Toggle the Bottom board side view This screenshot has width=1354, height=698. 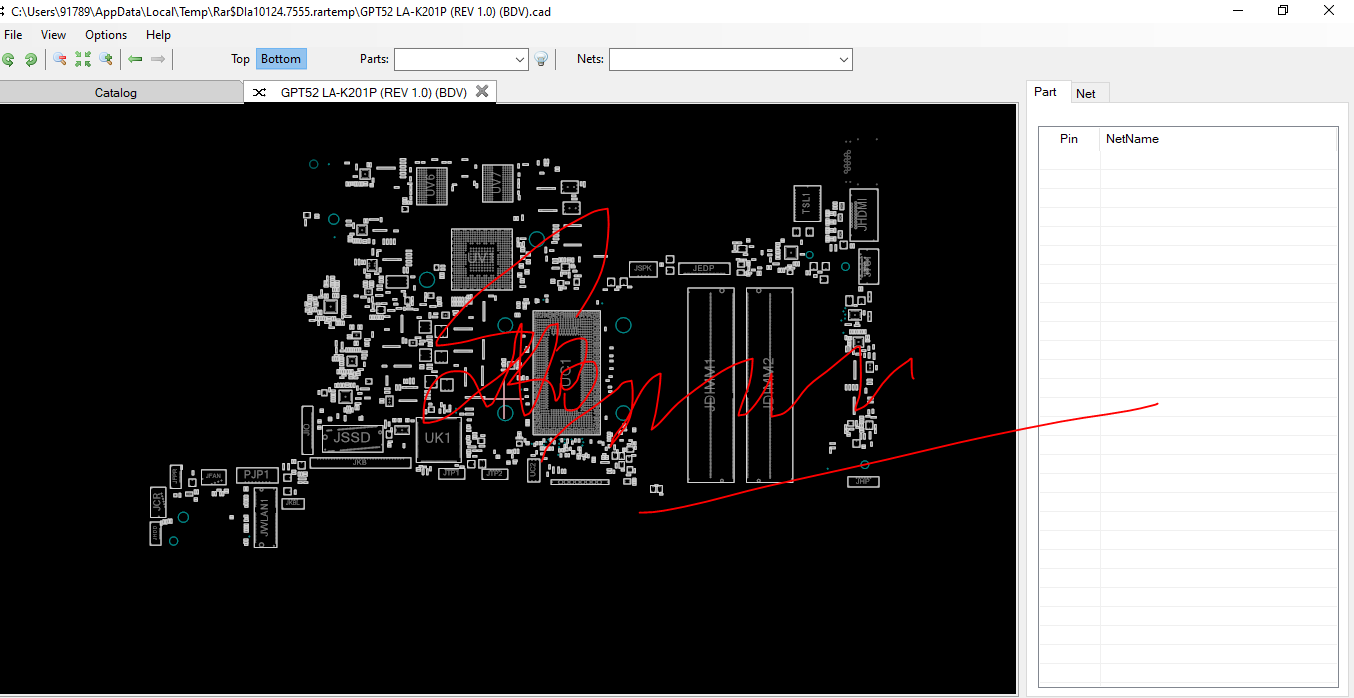tap(281, 59)
